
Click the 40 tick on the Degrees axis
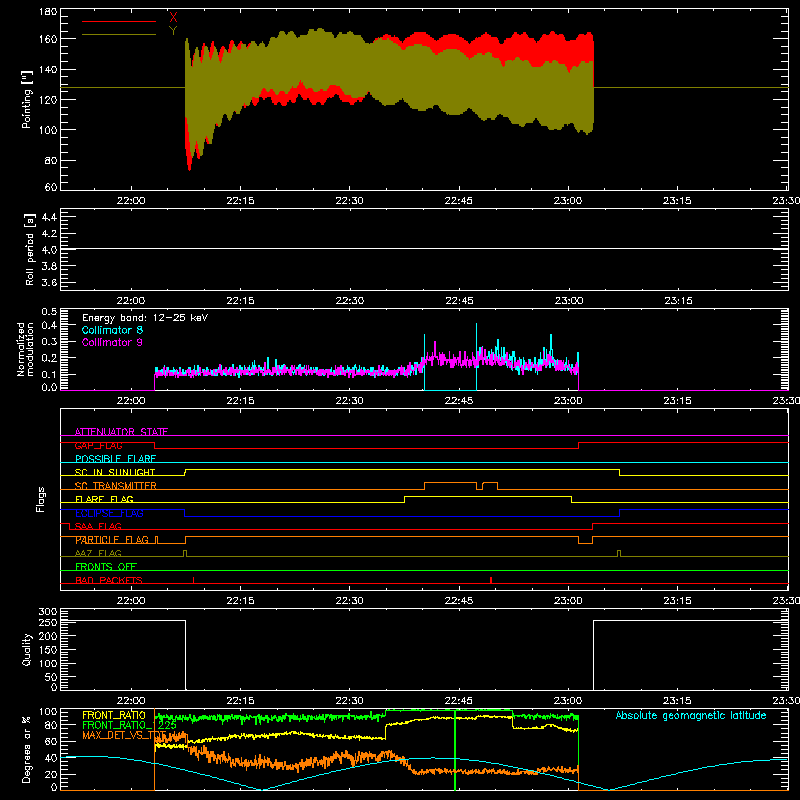coord(52,758)
